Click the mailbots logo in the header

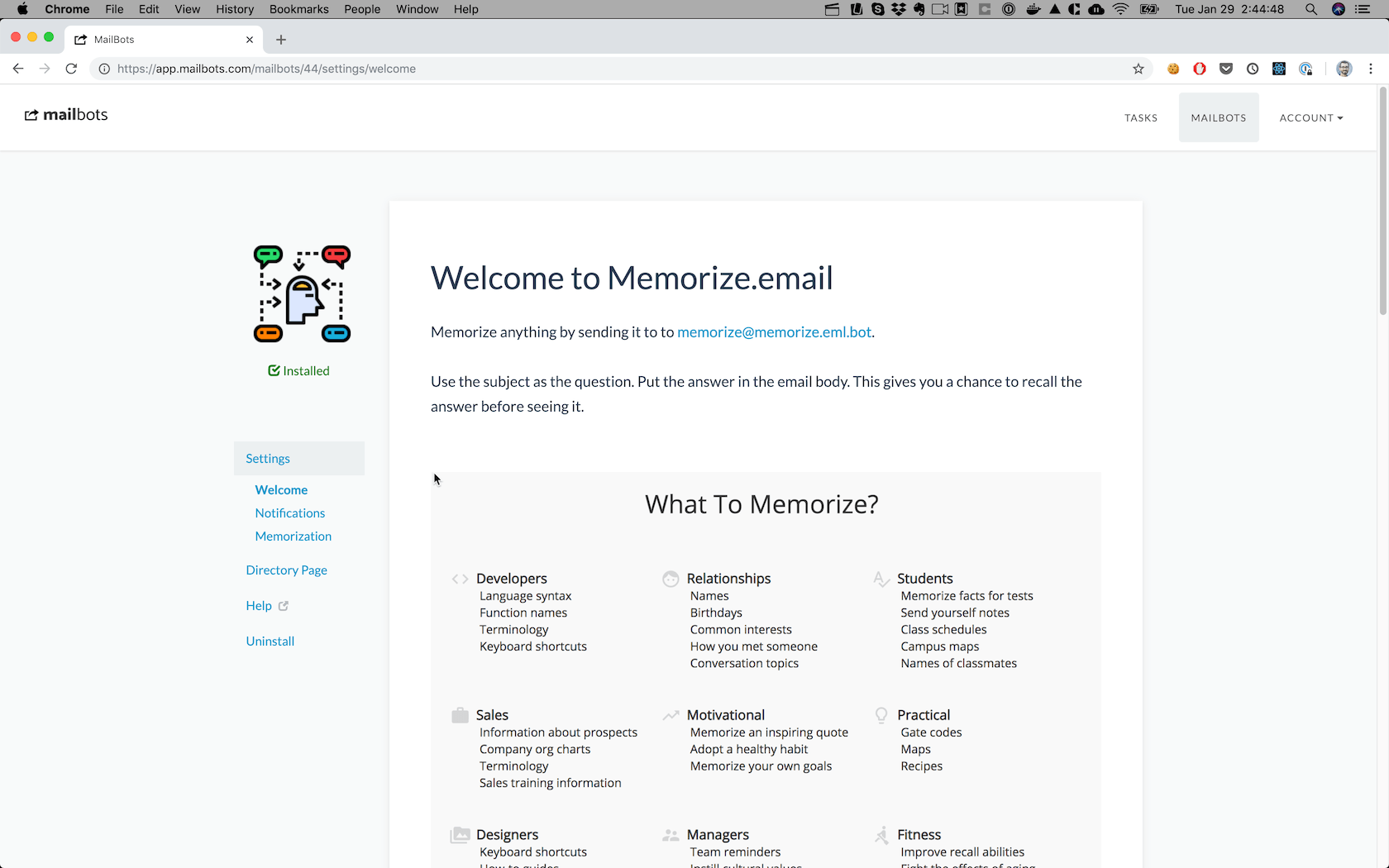click(66, 115)
